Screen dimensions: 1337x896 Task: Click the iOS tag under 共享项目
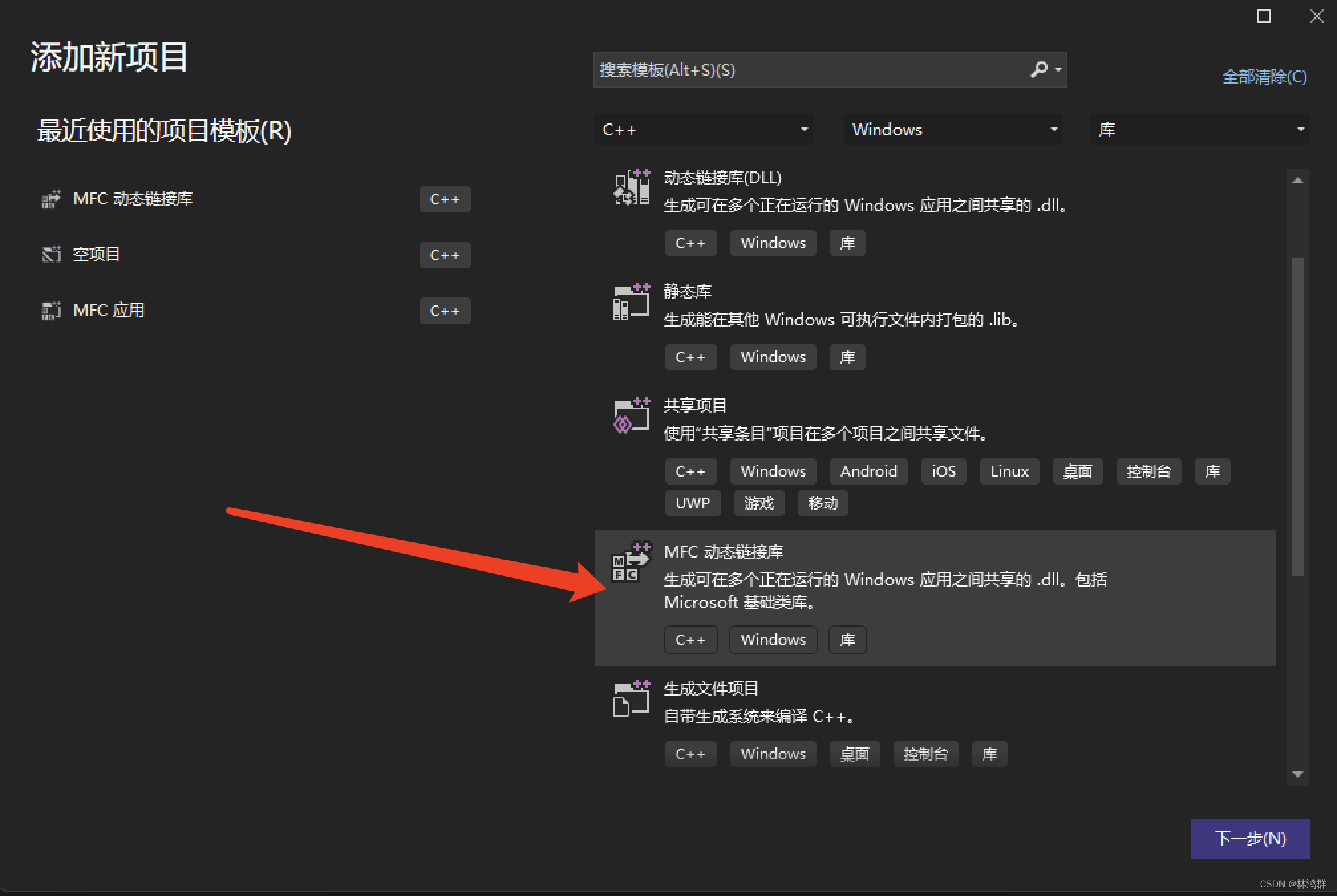click(x=943, y=471)
